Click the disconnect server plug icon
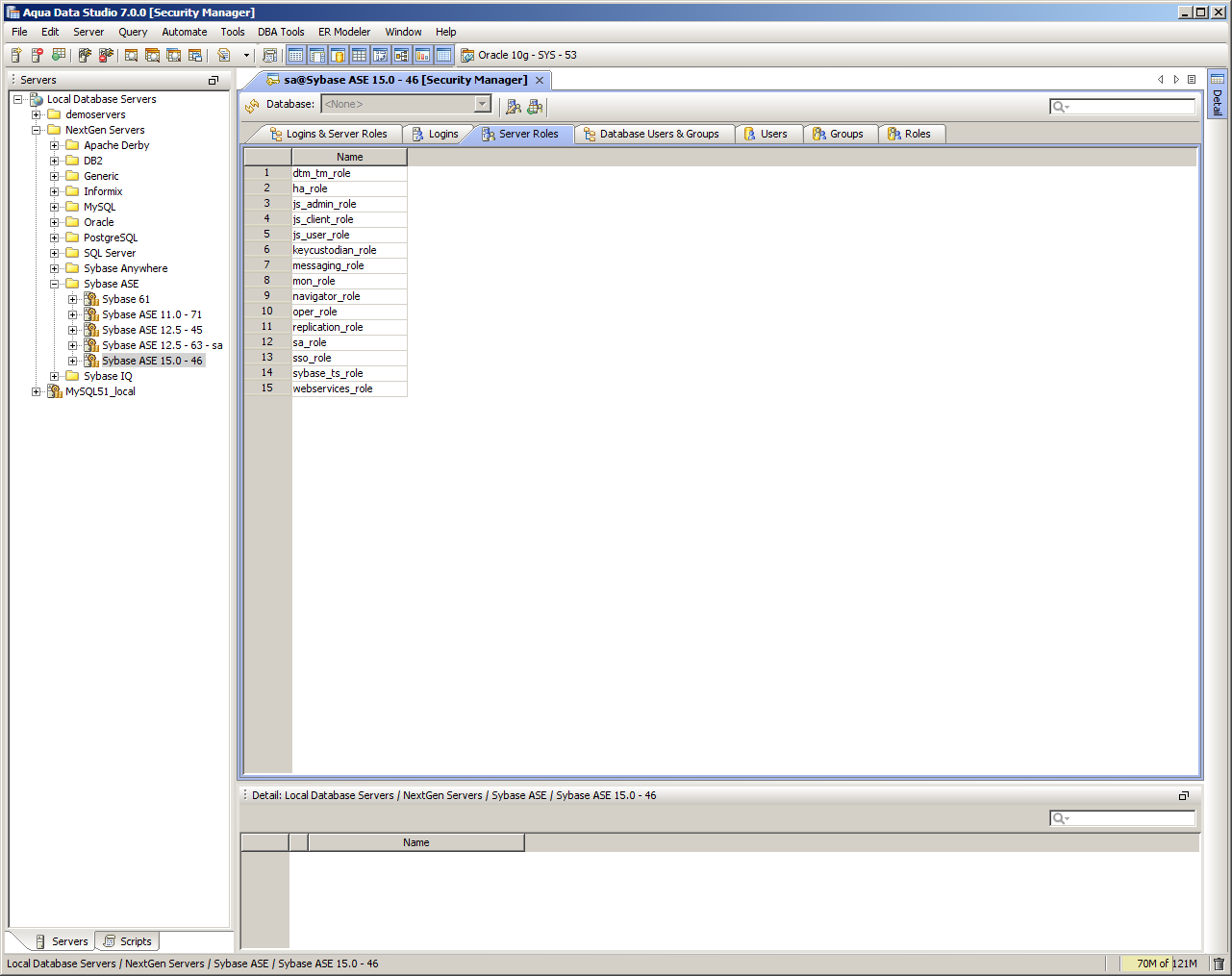Viewport: 1232px width, 976px height. (x=106, y=55)
